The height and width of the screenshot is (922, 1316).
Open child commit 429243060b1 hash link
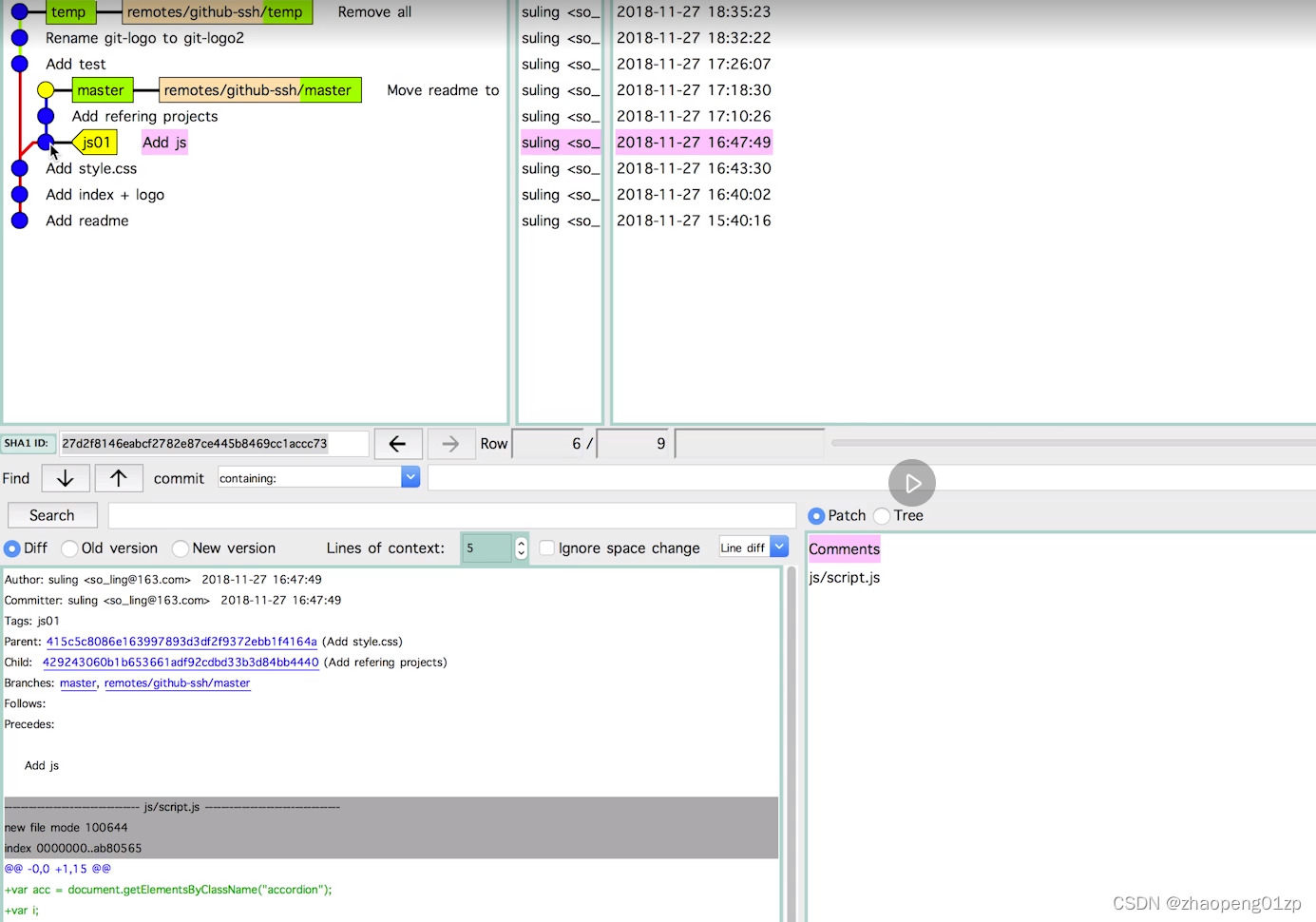(181, 663)
